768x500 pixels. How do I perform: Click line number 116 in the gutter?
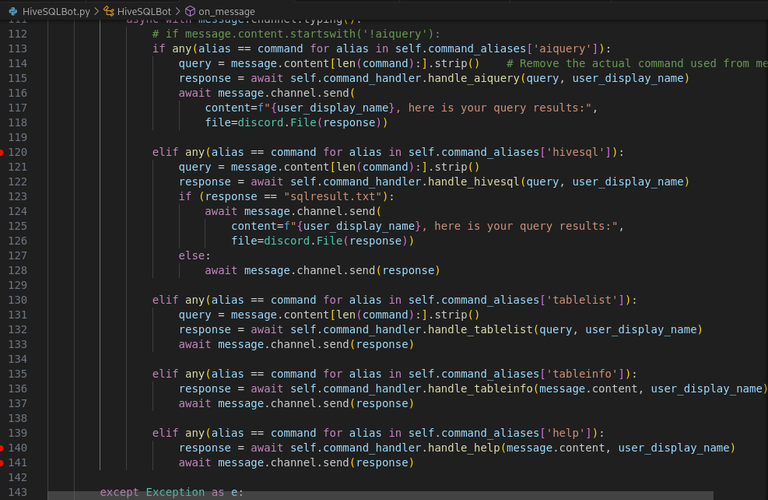click(18, 94)
